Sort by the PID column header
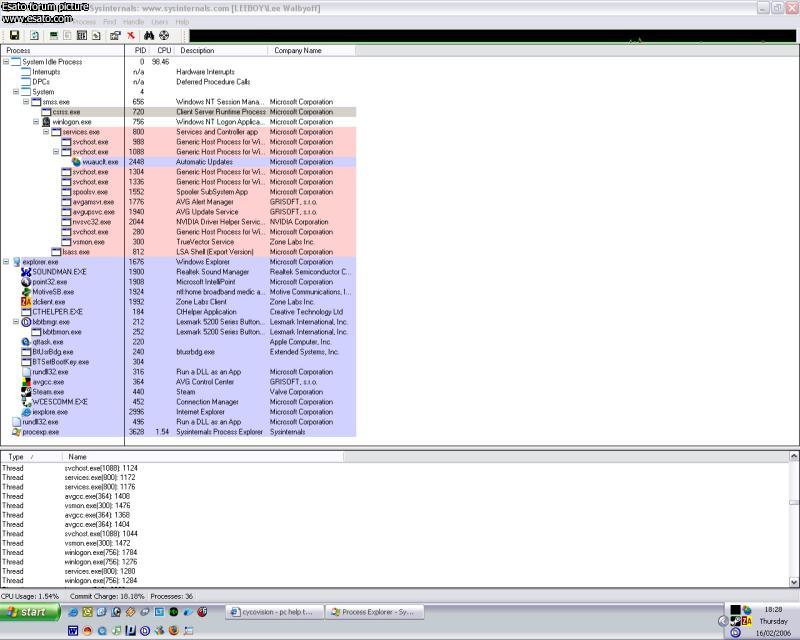 point(136,51)
